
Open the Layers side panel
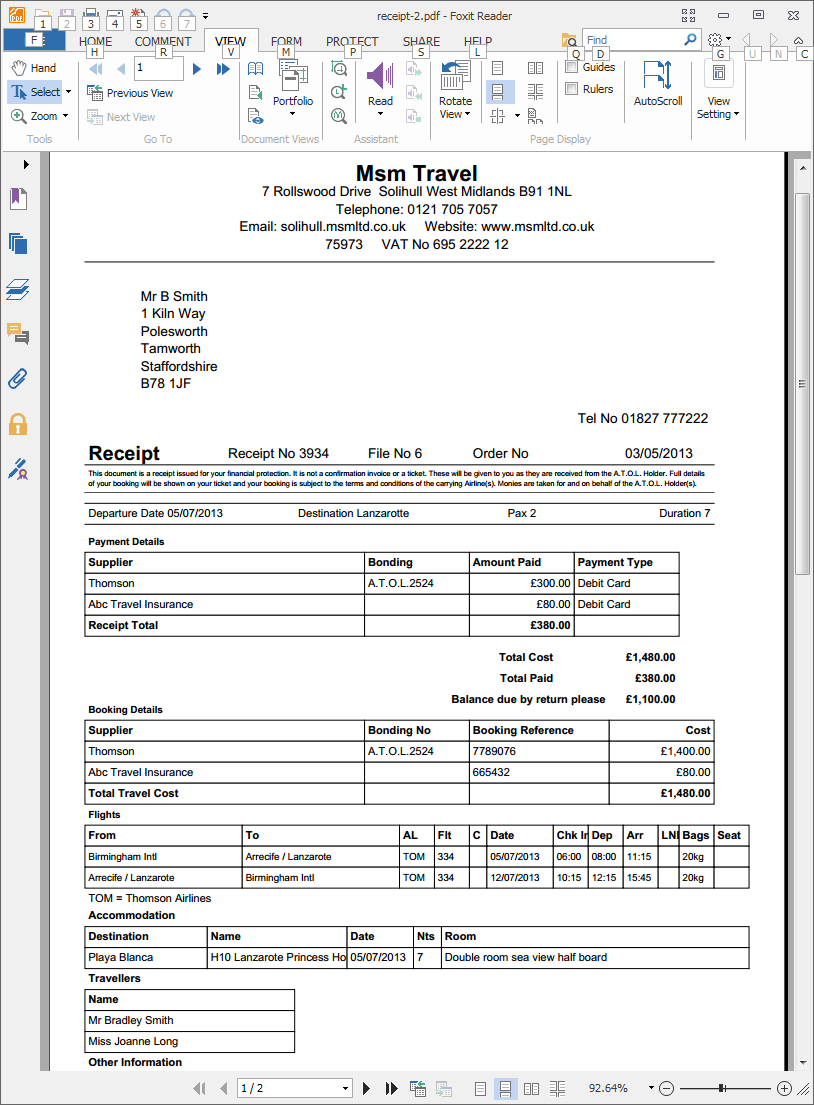[x=18, y=289]
